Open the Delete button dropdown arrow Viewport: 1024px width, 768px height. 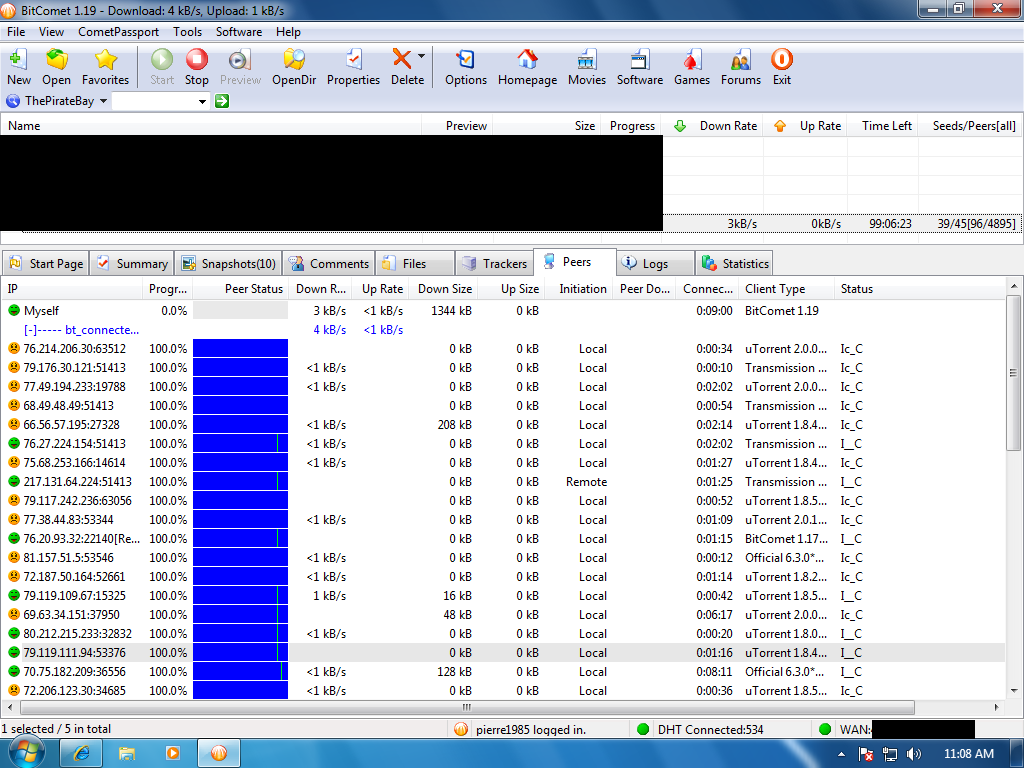(x=421, y=56)
